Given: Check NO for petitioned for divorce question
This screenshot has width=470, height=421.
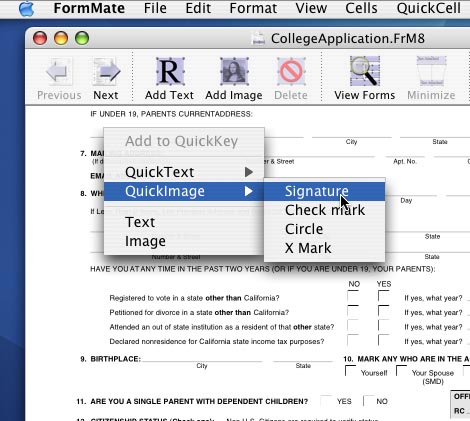Looking at the screenshot, I should click(353, 311).
